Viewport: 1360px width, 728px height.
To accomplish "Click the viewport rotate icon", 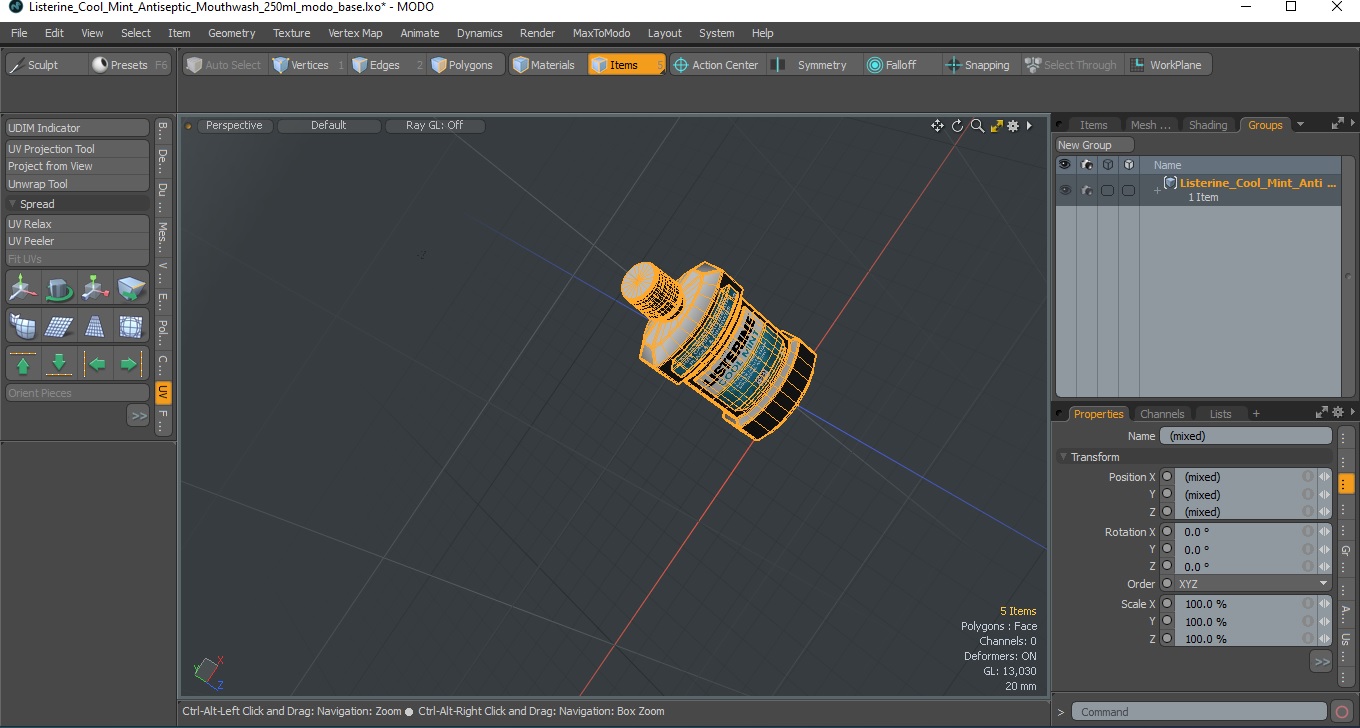I will (x=957, y=126).
